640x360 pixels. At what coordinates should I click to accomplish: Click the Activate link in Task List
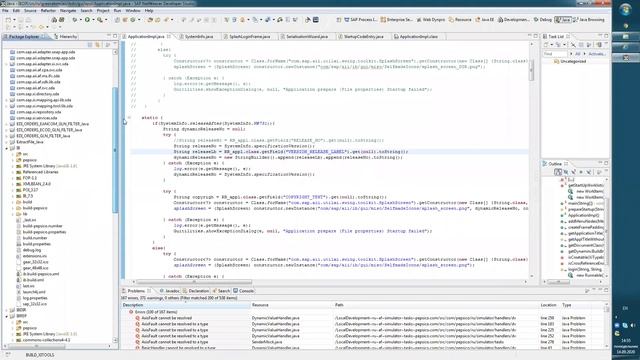click(596, 54)
